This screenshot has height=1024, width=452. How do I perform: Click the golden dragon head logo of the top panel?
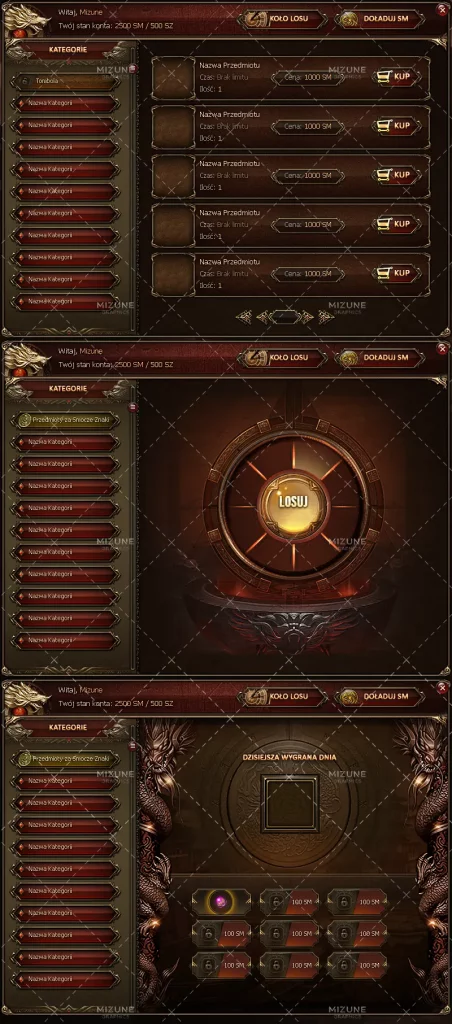click(26, 20)
